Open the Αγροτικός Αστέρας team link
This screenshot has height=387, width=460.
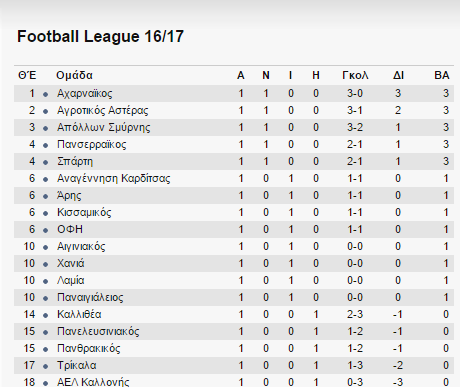[x=103, y=111]
